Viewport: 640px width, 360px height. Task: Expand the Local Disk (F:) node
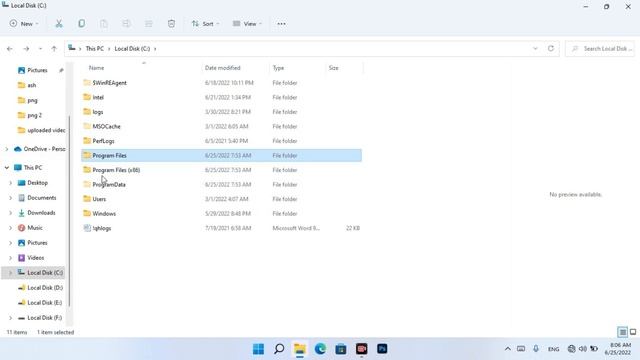(x=11, y=318)
